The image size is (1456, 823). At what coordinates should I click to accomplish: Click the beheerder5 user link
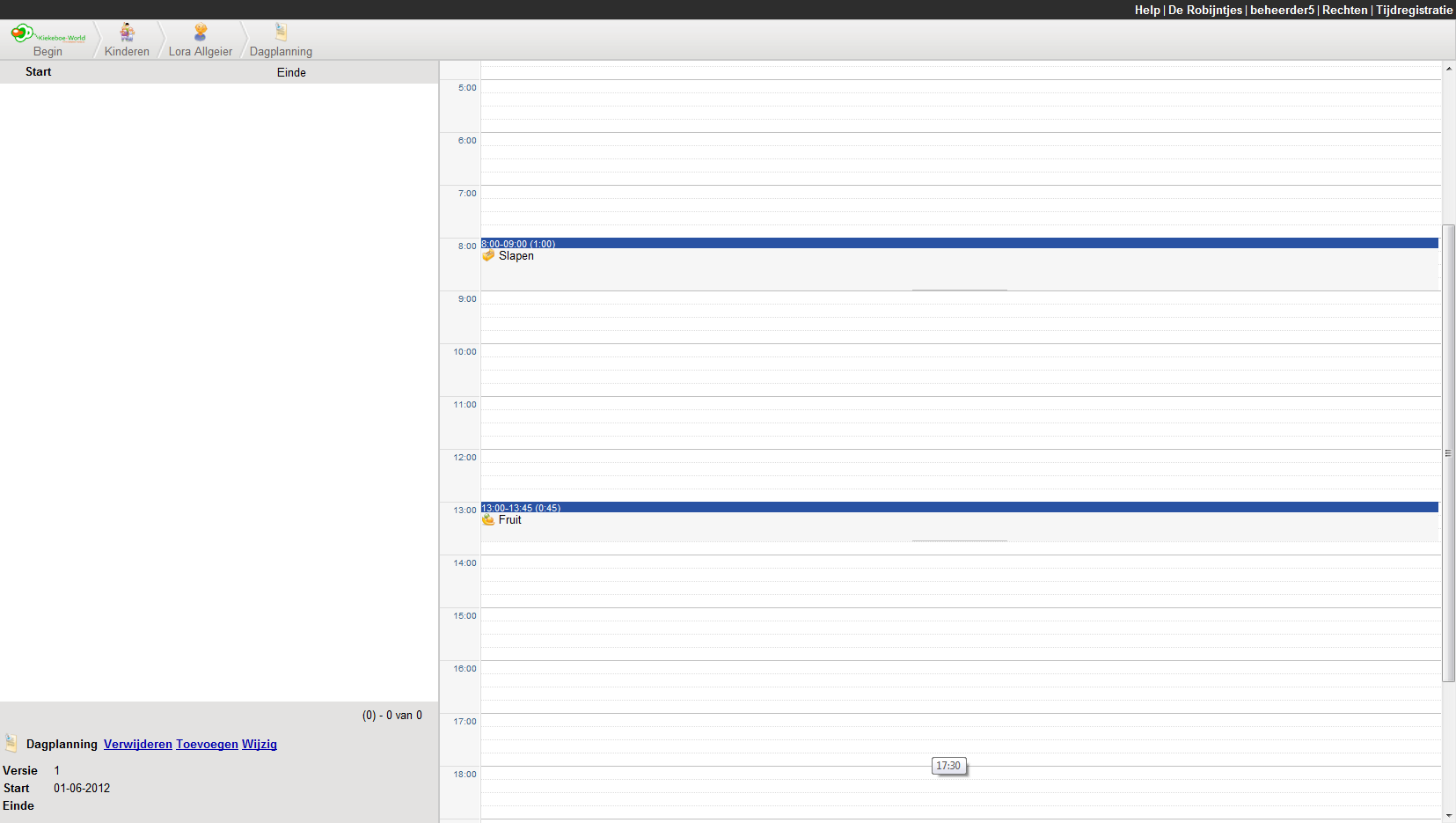click(x=1282, y=10)
